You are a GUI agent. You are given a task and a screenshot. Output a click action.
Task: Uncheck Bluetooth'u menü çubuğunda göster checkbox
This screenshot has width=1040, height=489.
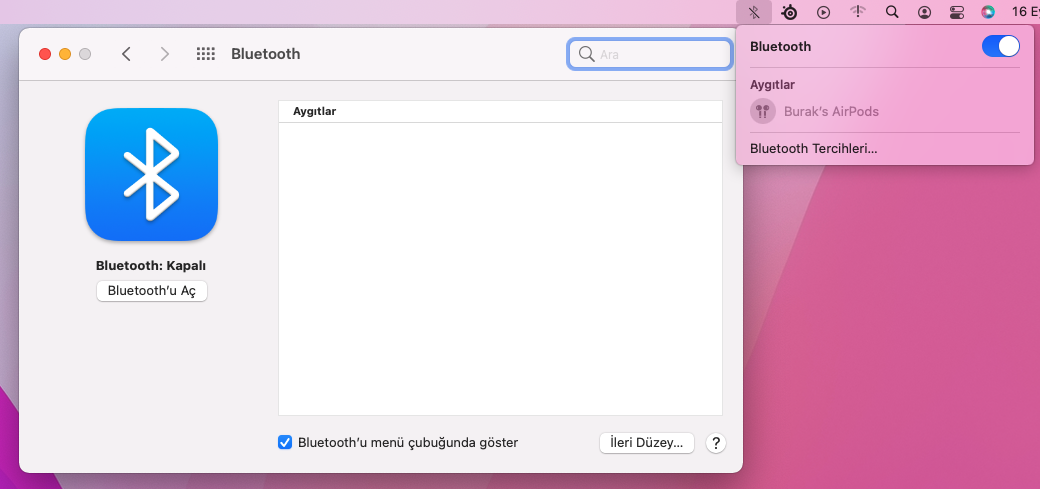point(285,442)
